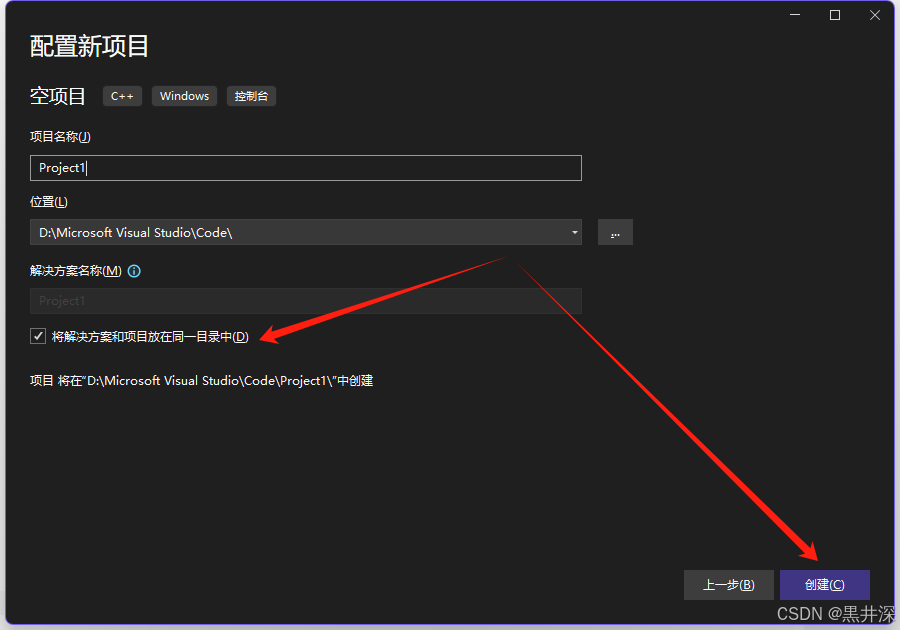Click the 配置新项目 heading
The width and height of the screenshot is (900, 630).
tap(89, 46)
